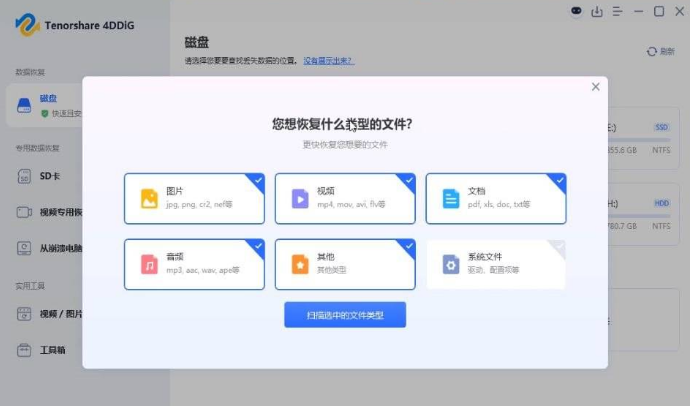Click the pink 音频 audio type icon
This screenshot has width=690, height=406.
tap(149, 264)
